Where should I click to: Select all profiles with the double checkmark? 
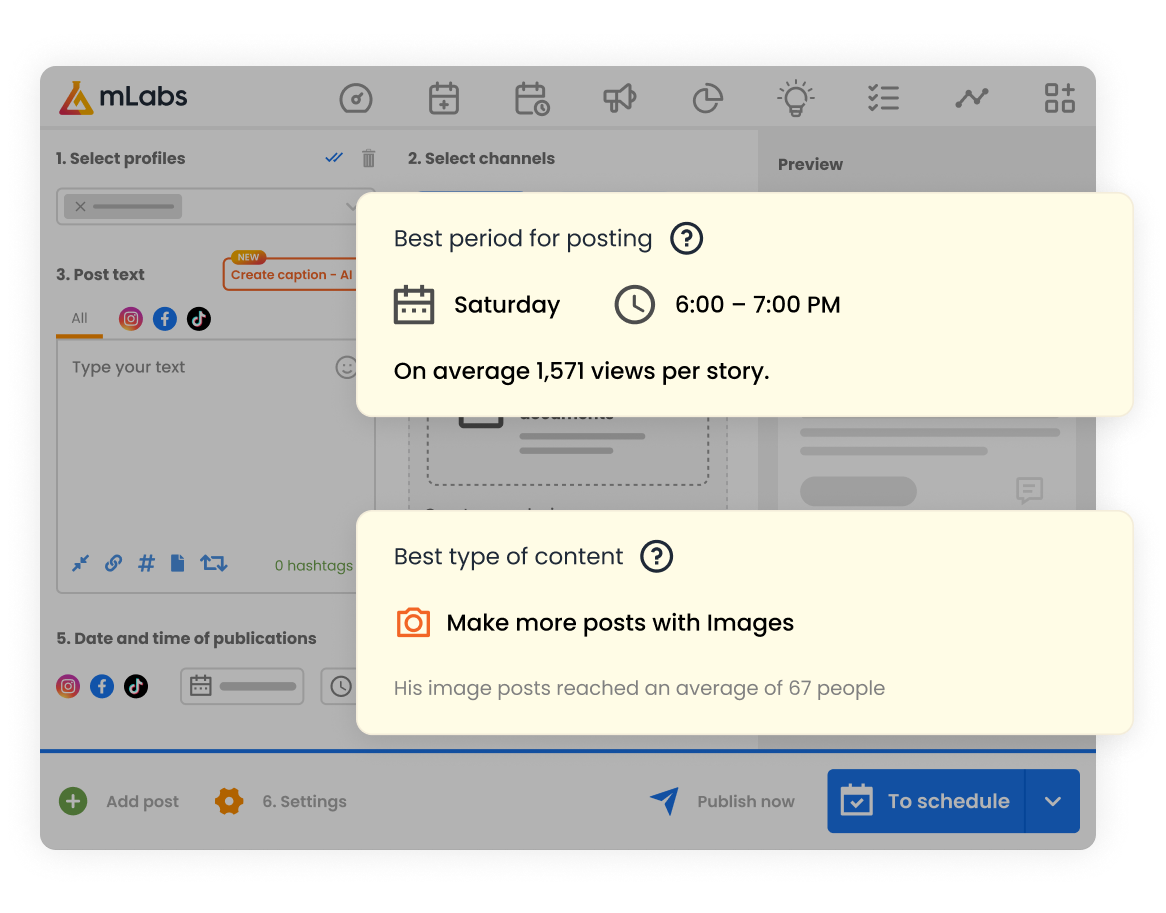[x=334, y=157]
